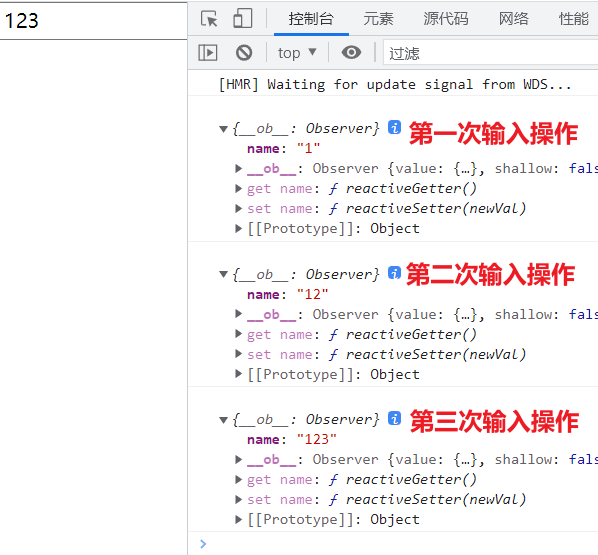
Task: Expand [[Prototype]] Object in second log
Action: [238, 374]
